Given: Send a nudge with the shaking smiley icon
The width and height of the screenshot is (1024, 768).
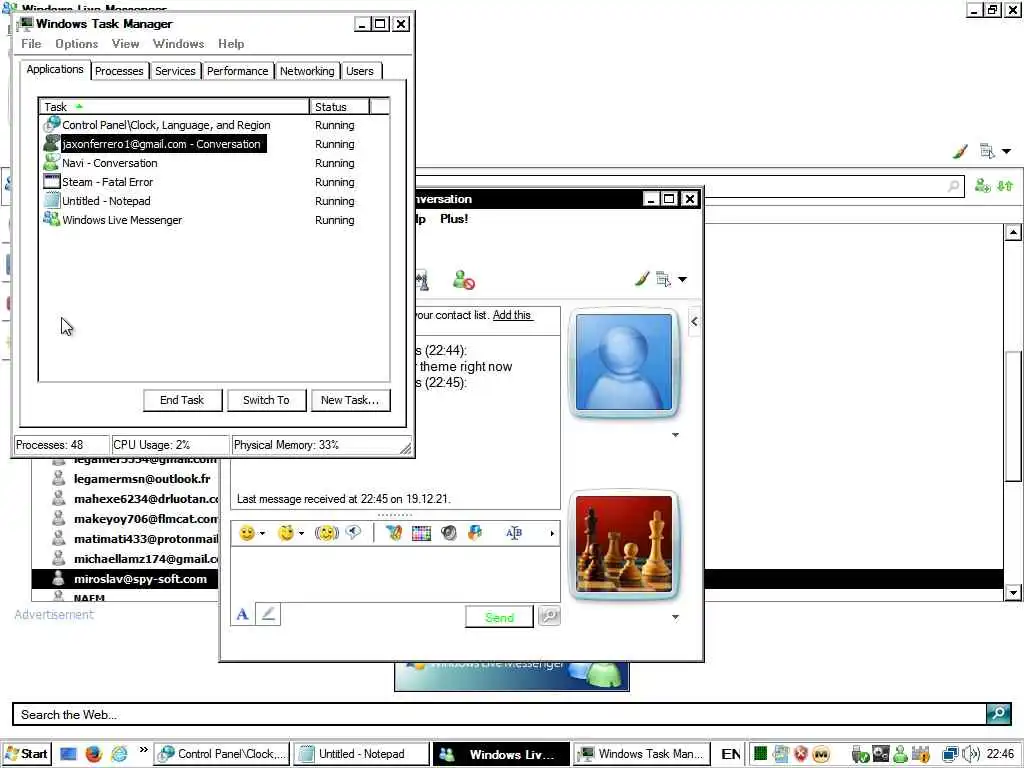Looking at the screenshot, I should pos(327,533).
